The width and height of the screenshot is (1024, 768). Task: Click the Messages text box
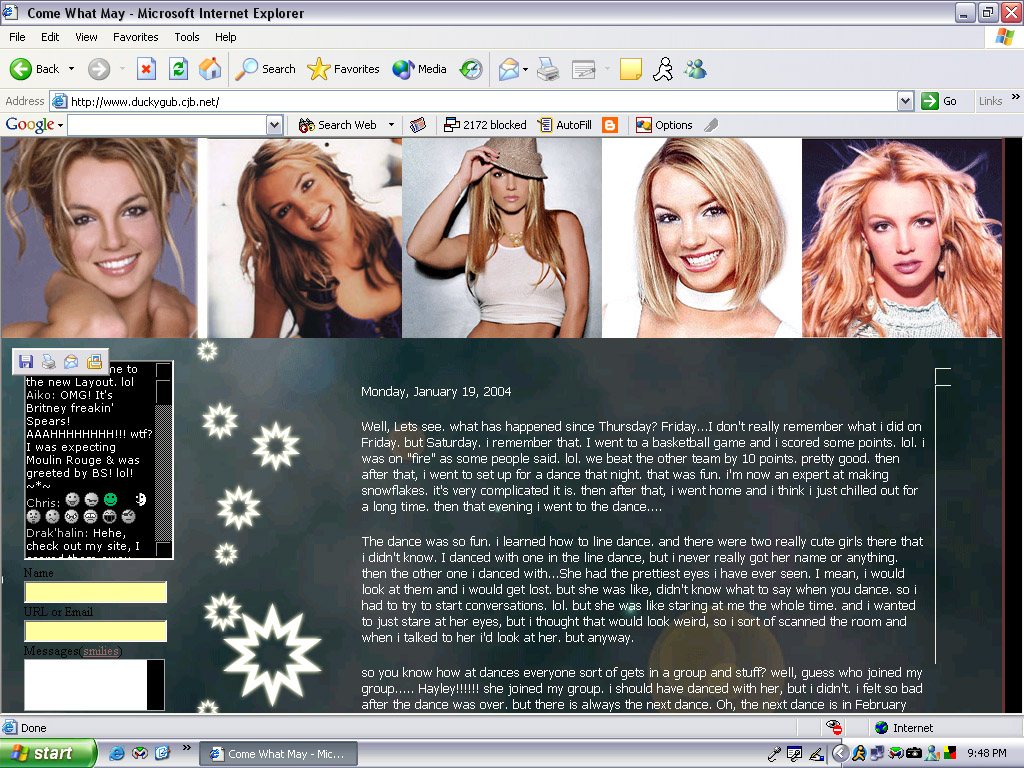pyautogui.click(x=86, y=684)
